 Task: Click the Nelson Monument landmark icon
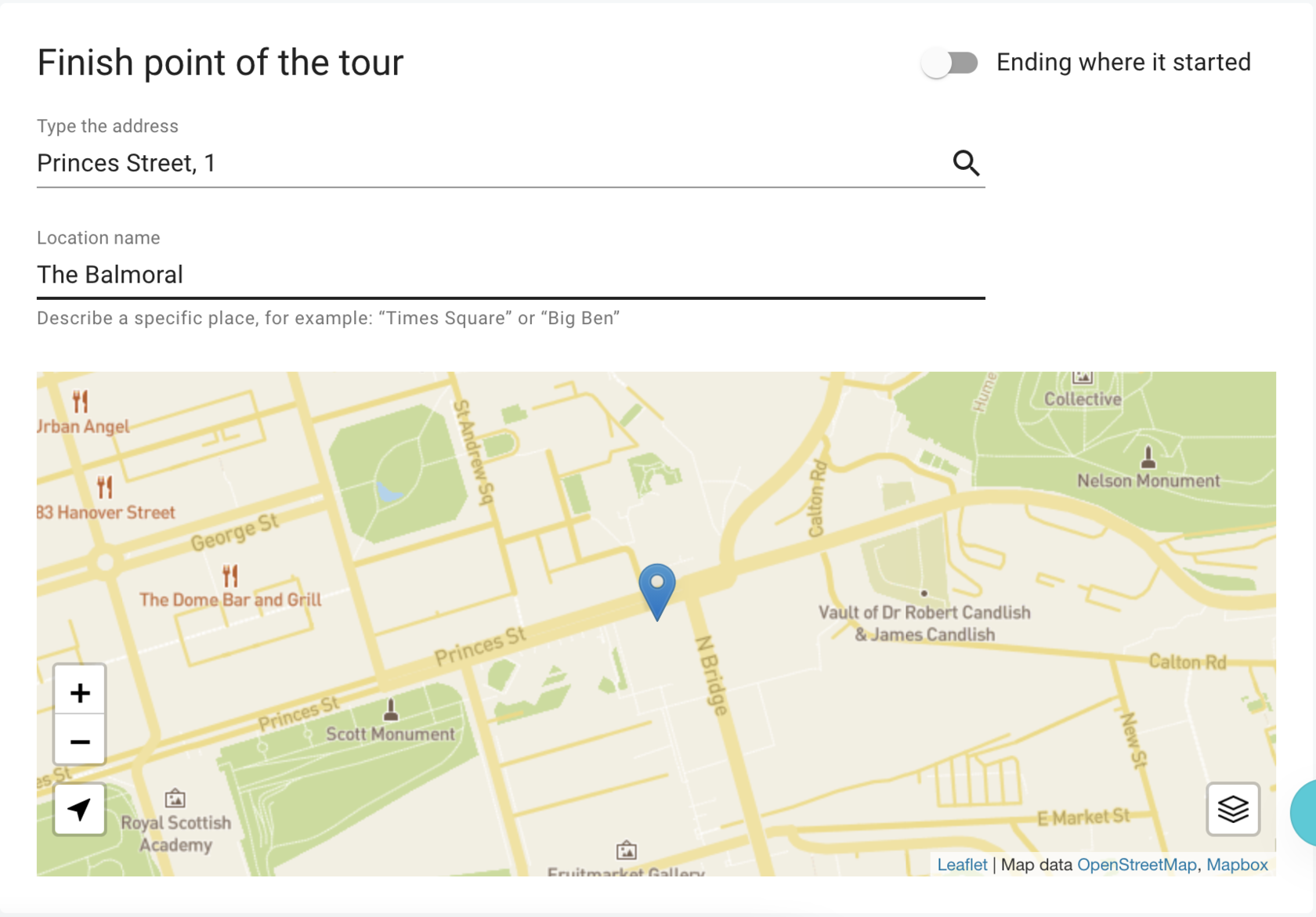[x=1148, y=457]
